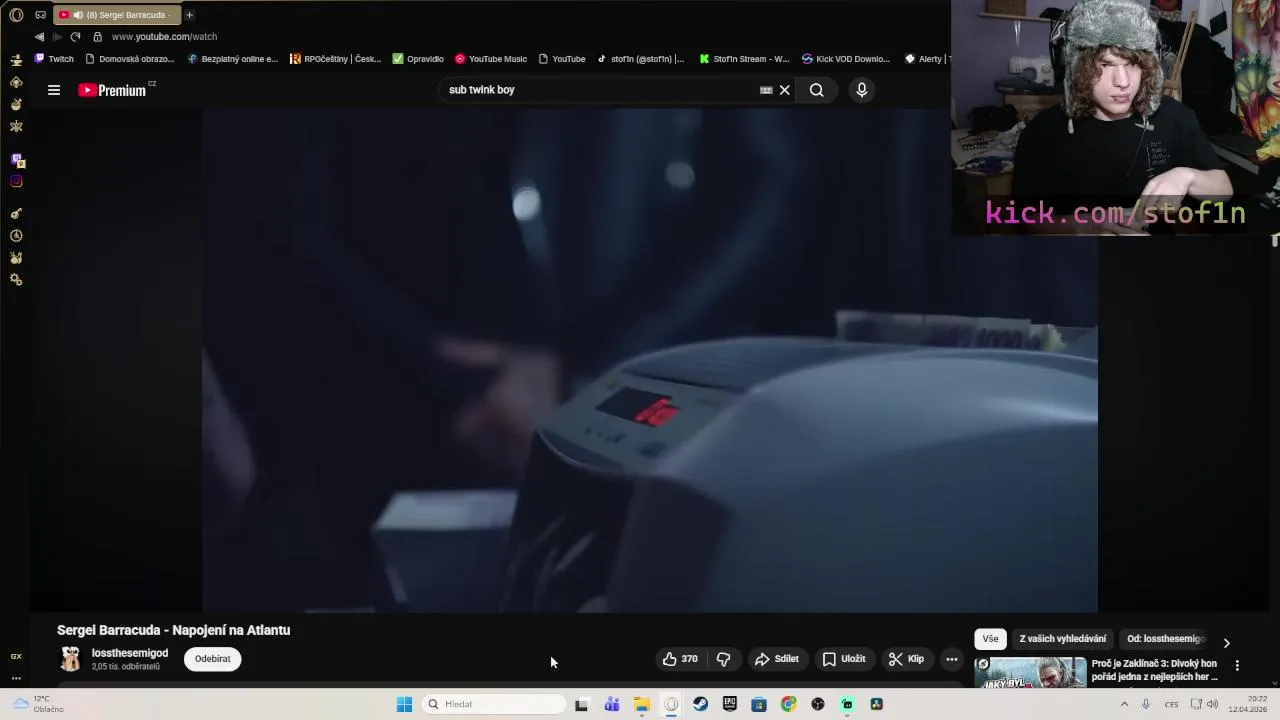Open the lossthesemigod channel avatar
The width and height of the screenshot is (1280, 720).
70,658
